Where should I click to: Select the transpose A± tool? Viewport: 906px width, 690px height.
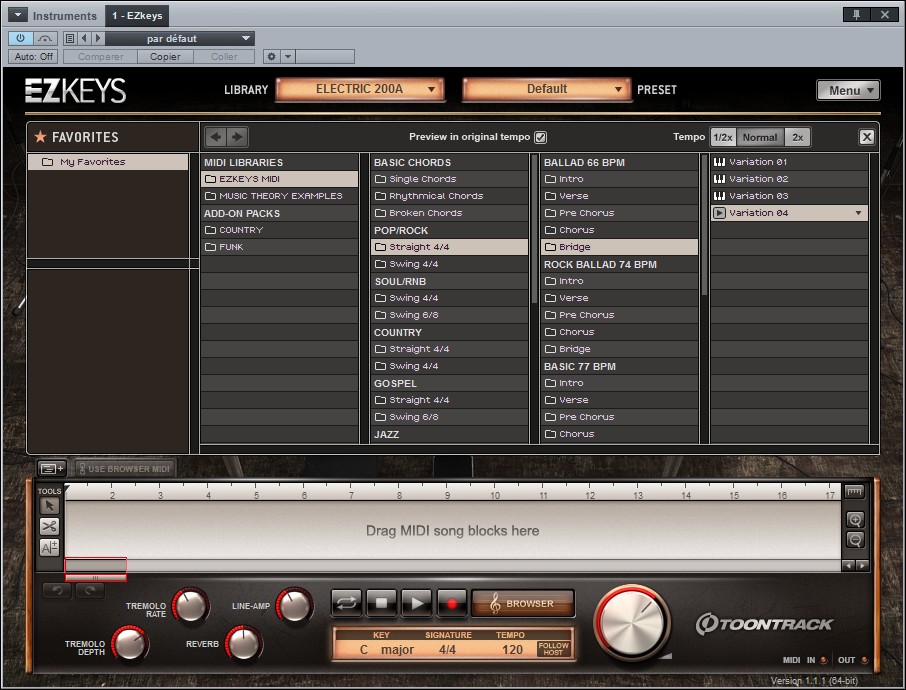coord(48,547)
